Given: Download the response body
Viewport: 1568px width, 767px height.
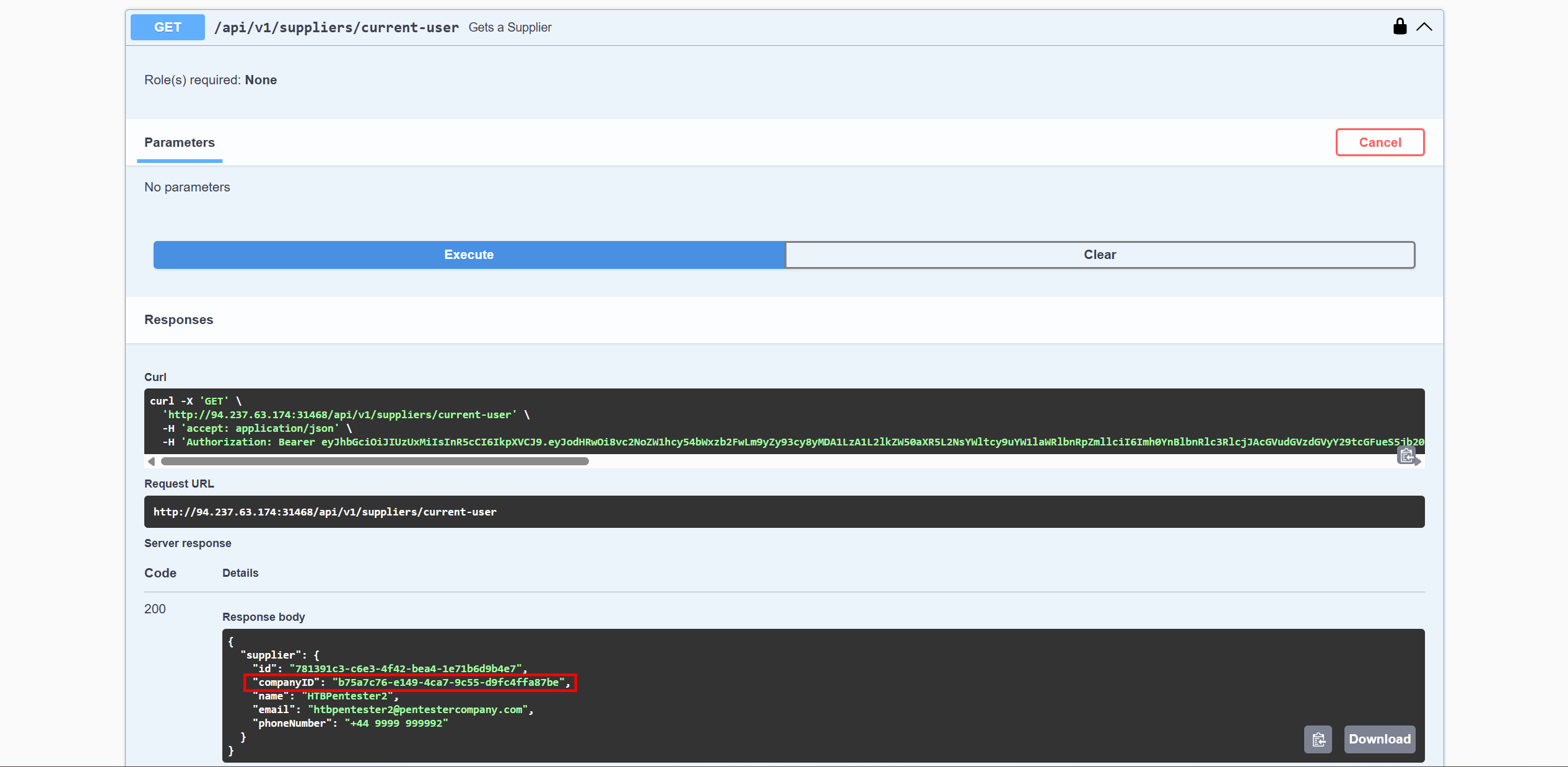Looking at the screenshot, I should (1380, 739).
